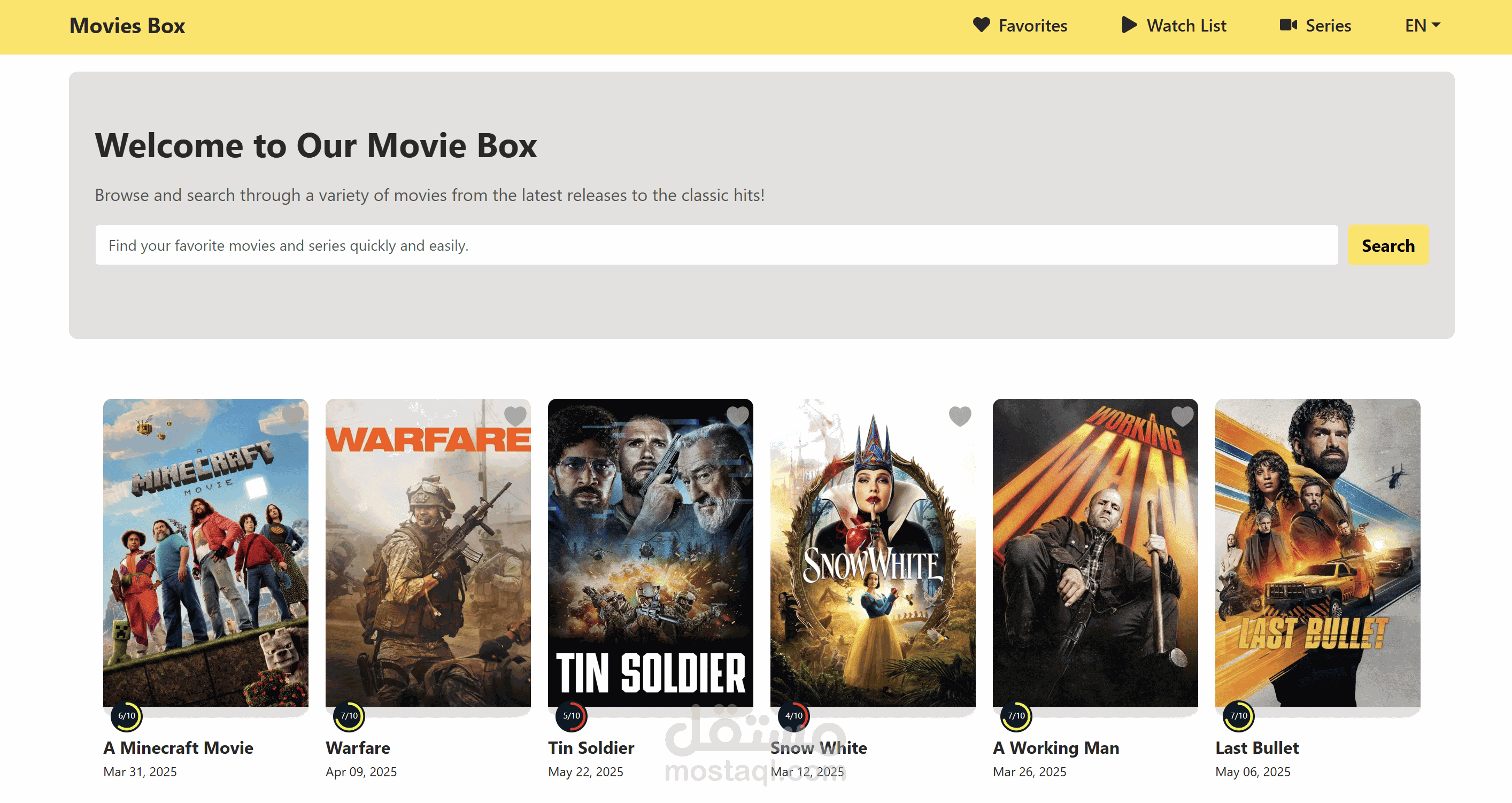Click the 7/10 rating badge on Last Bullet
This screenshot has height=803, width=1512.
[x=1238, y=715]
